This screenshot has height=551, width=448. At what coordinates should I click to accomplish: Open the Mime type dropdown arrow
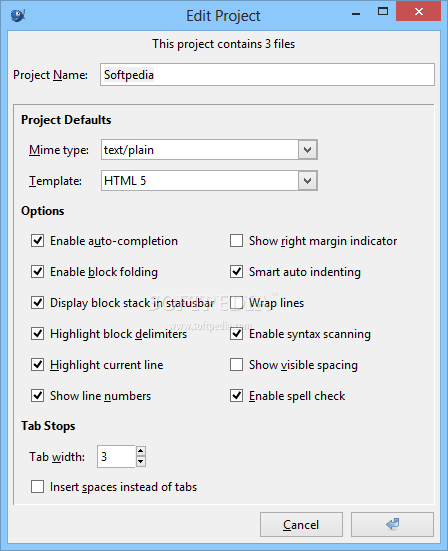tap(307, 150)
